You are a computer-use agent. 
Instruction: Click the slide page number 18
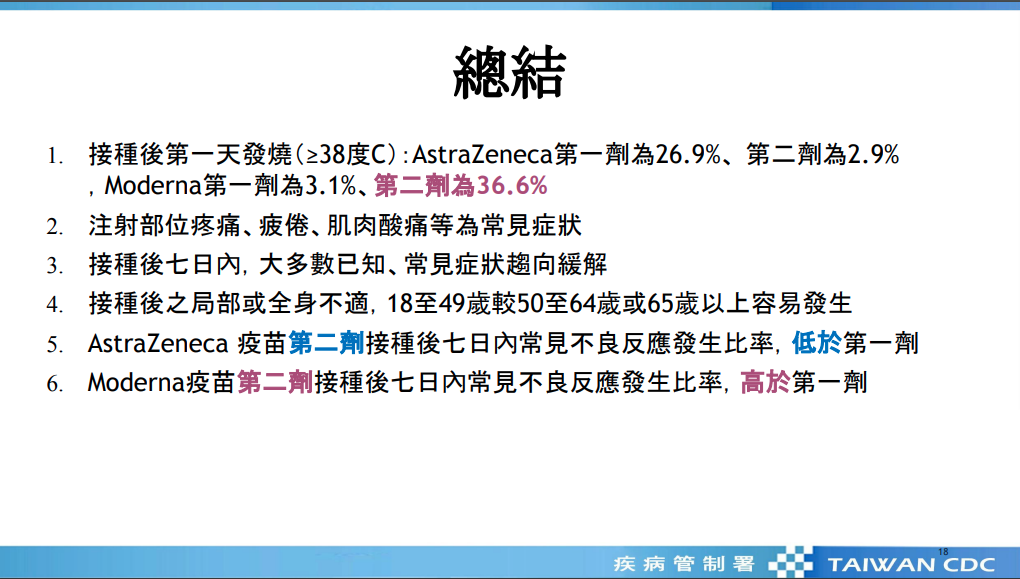click(943, 552)
